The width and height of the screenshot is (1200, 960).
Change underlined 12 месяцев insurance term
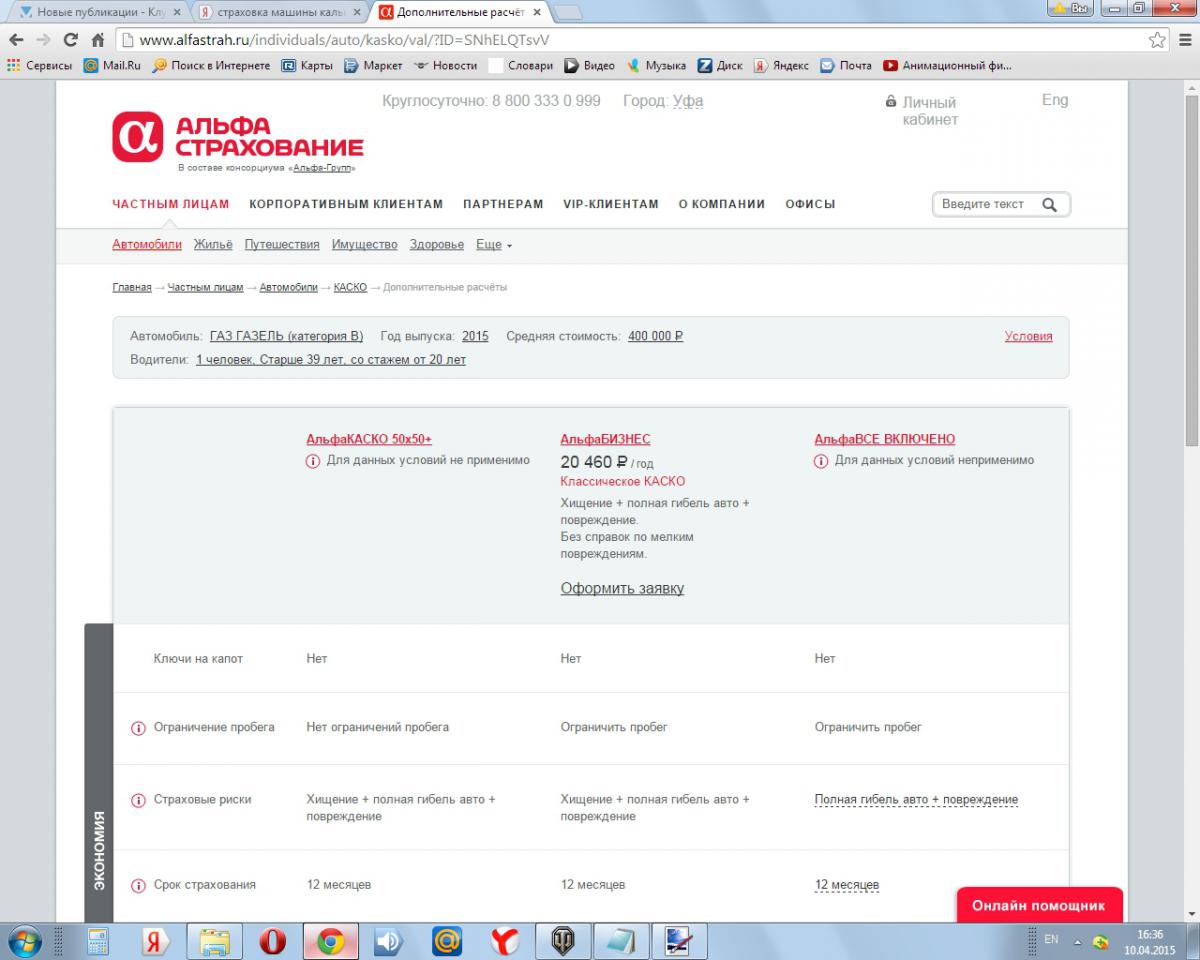point(847,886)
